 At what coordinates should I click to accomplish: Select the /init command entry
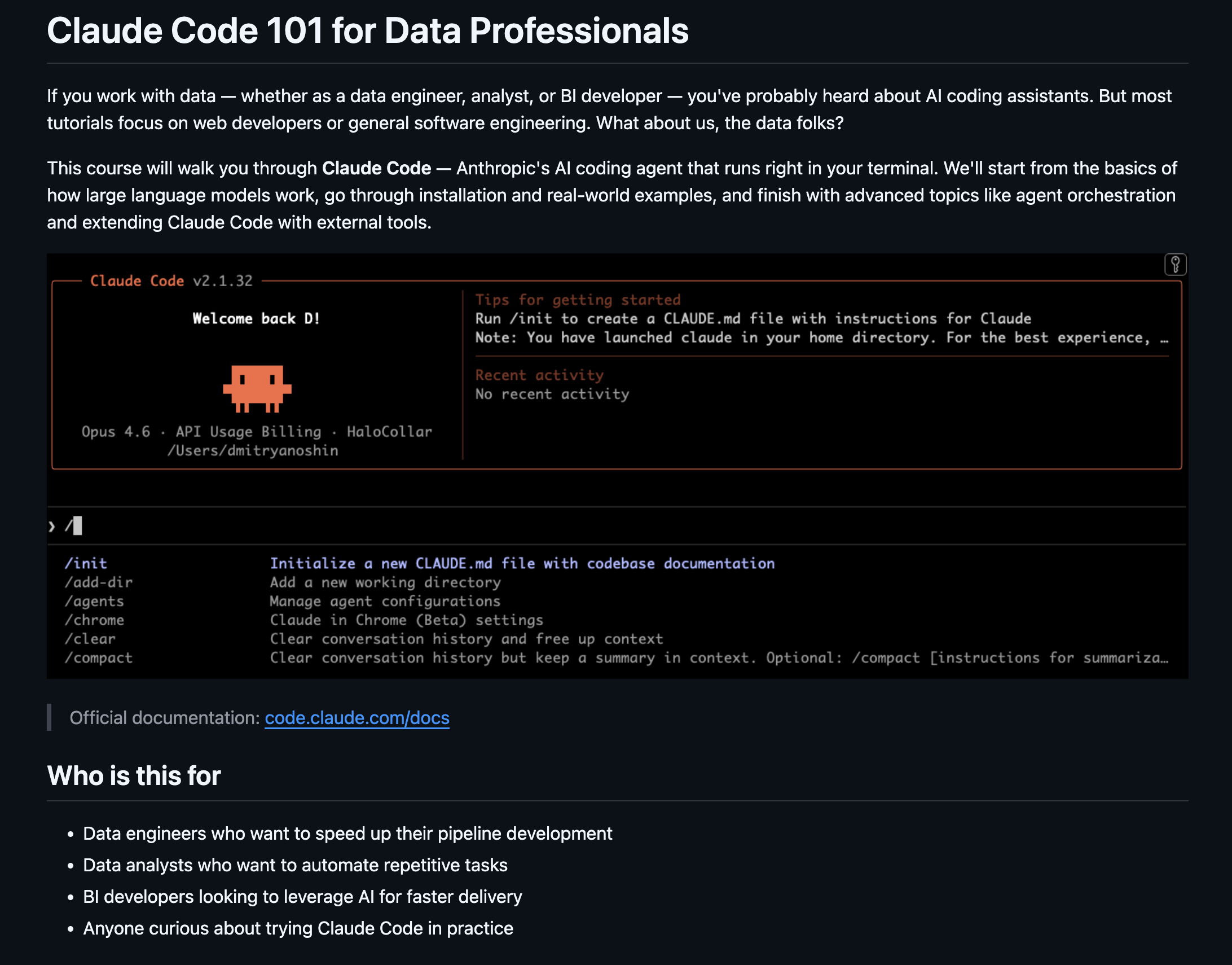tap(86, 563)
